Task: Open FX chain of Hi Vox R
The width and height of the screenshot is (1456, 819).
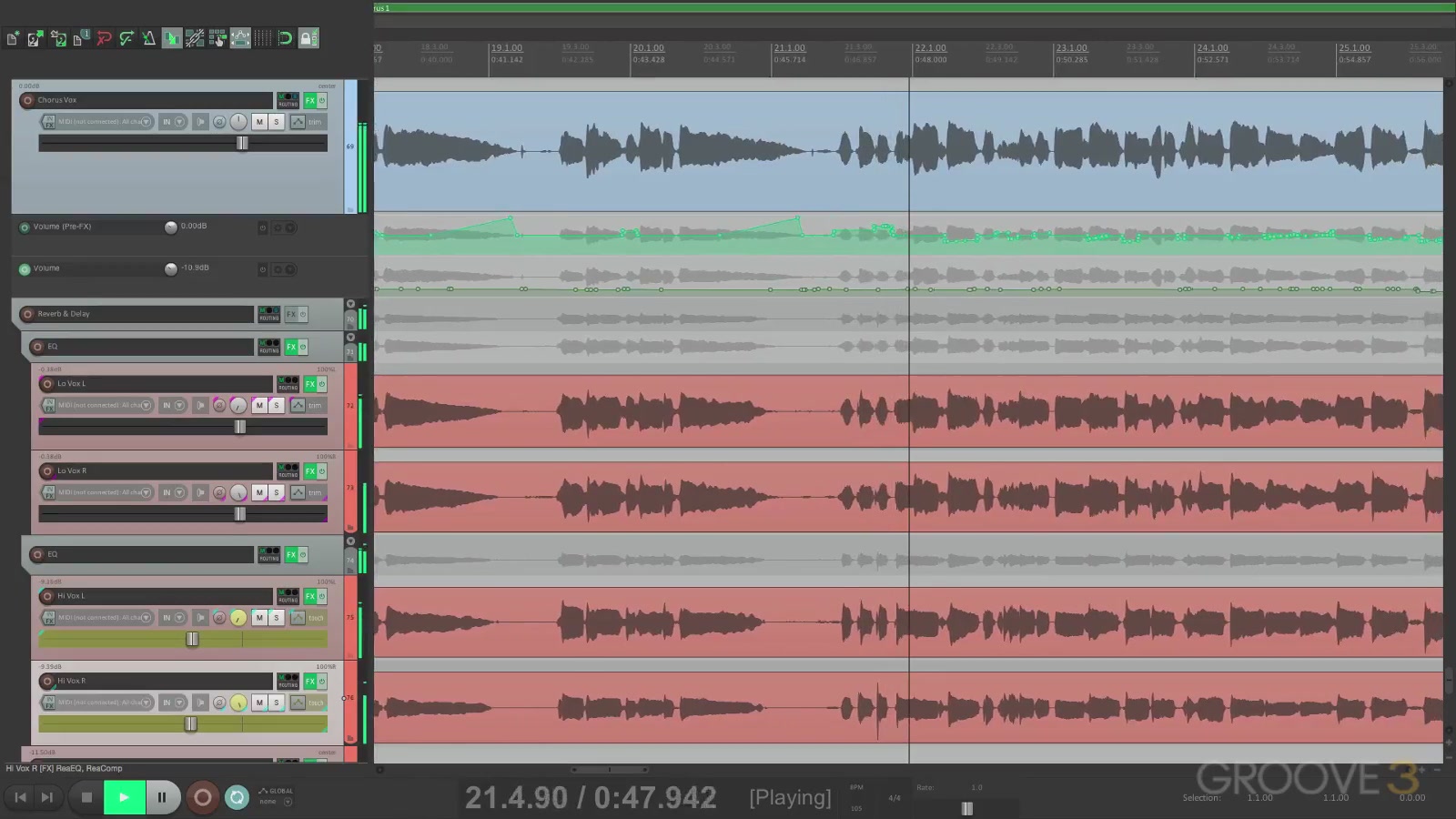Action: pos(309,681)
